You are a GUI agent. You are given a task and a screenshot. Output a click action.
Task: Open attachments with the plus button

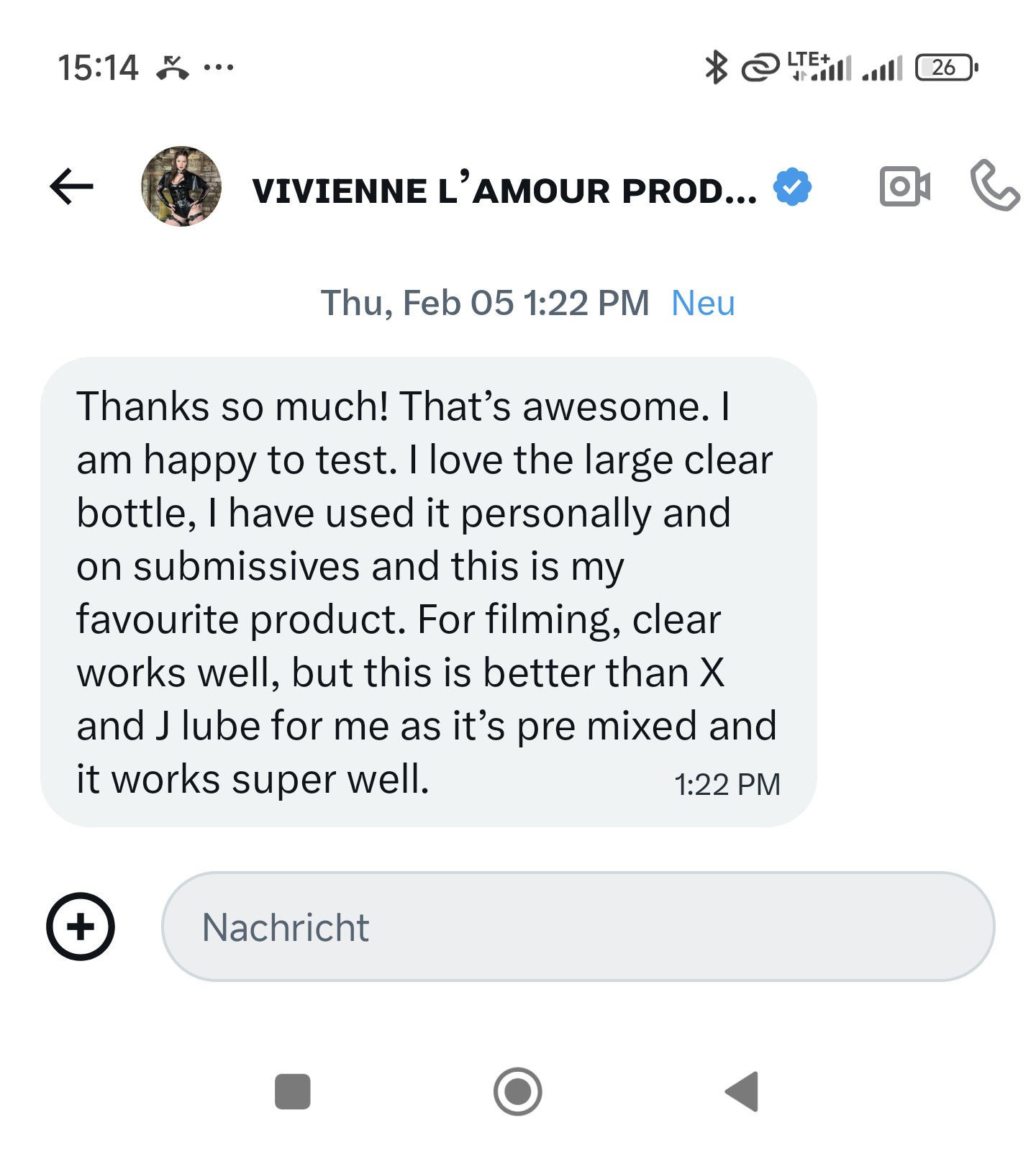[x=81, y=927]
